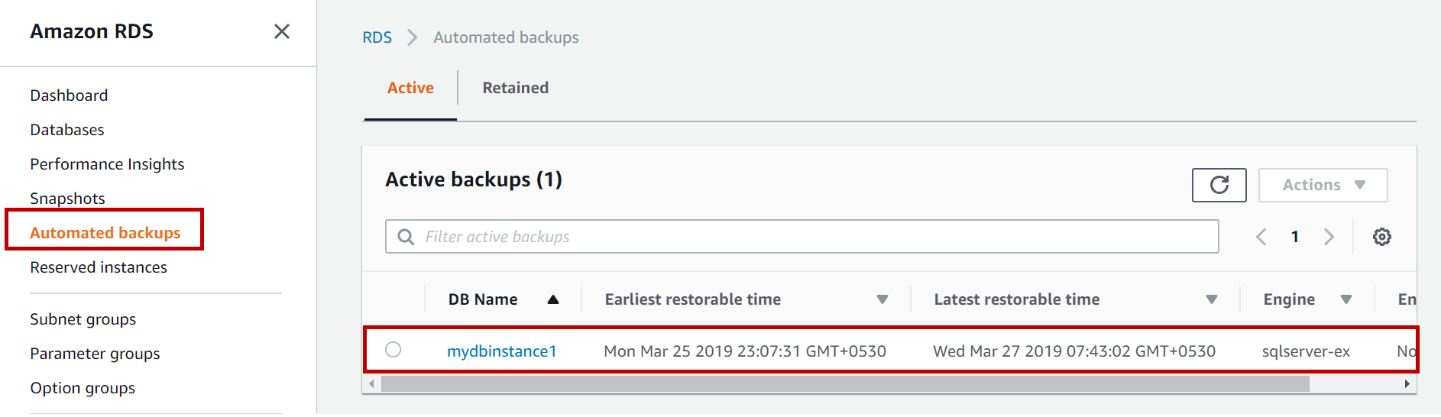The height and width of the screenshot is (417, 1441).
Task: Refresh the active backups list
Action: tap(1219, 185)
